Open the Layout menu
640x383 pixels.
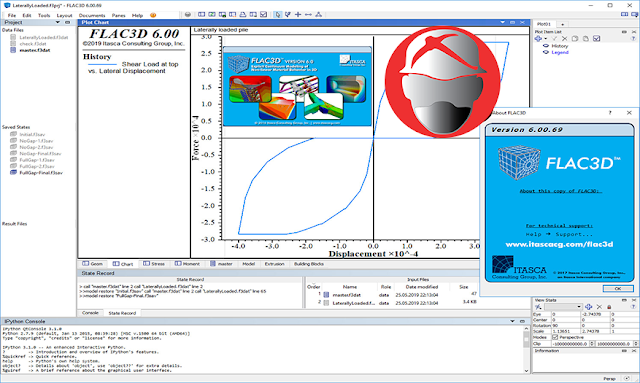[64, 16]
